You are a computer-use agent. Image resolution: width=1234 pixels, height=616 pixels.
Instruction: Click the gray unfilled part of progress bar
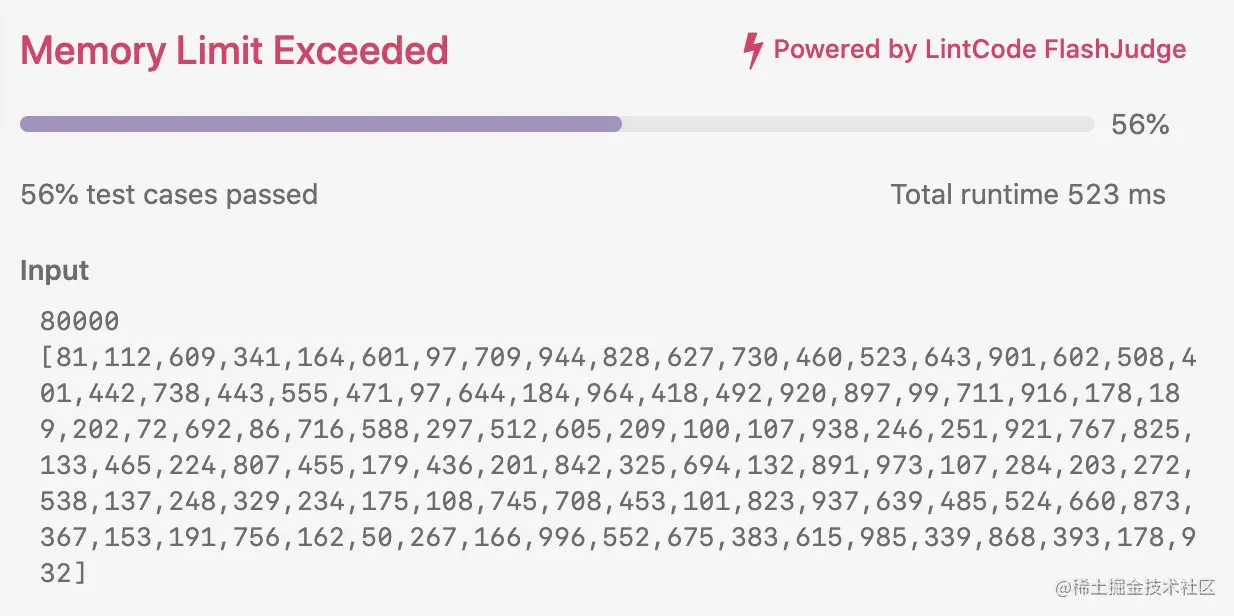[x=858, y=124]
